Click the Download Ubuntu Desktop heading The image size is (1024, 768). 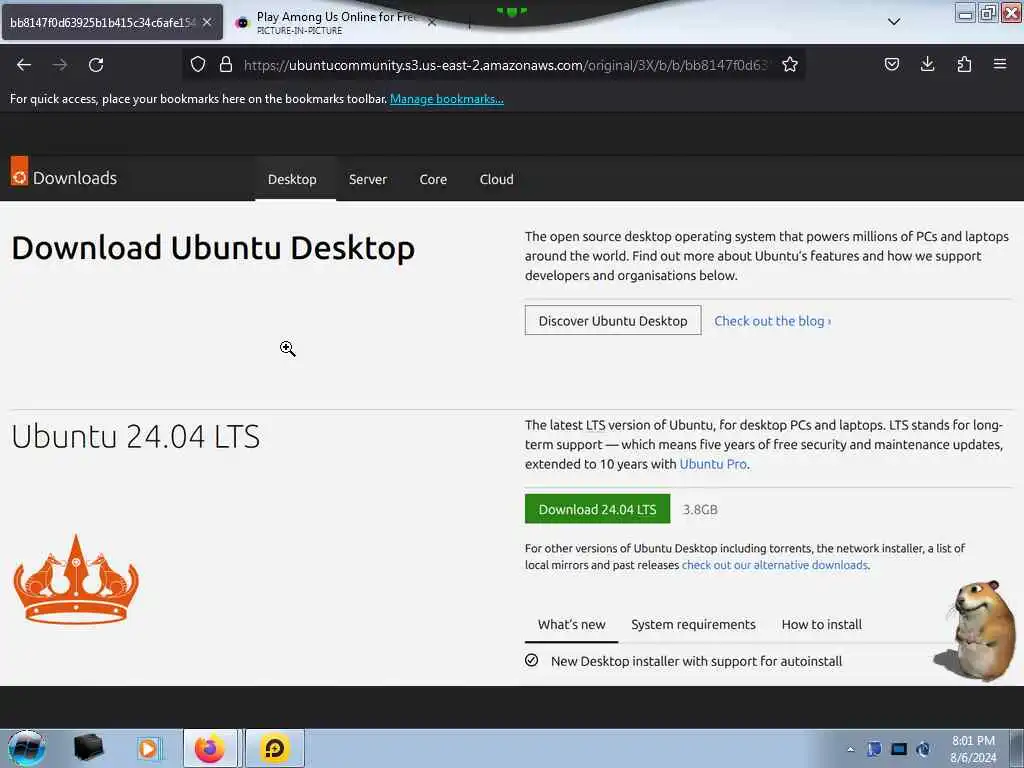(213, 248)
